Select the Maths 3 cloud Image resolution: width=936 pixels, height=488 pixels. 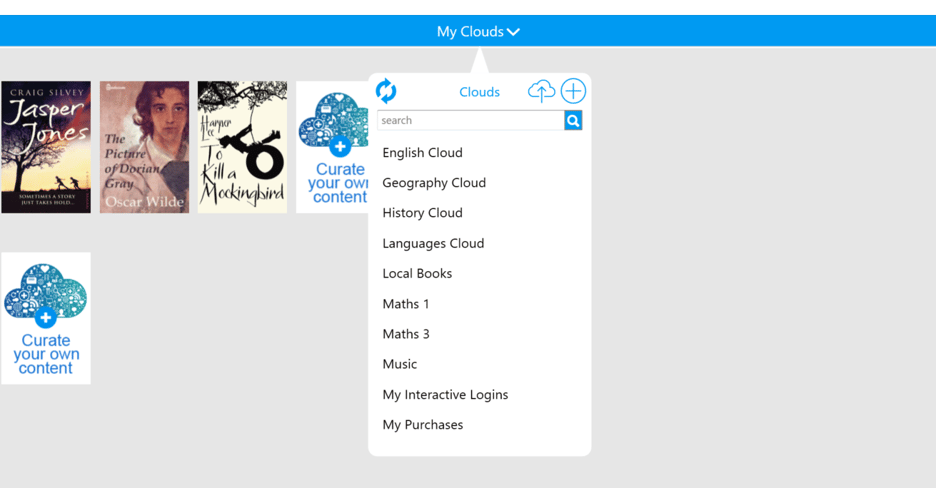click(x=405, y=334)
